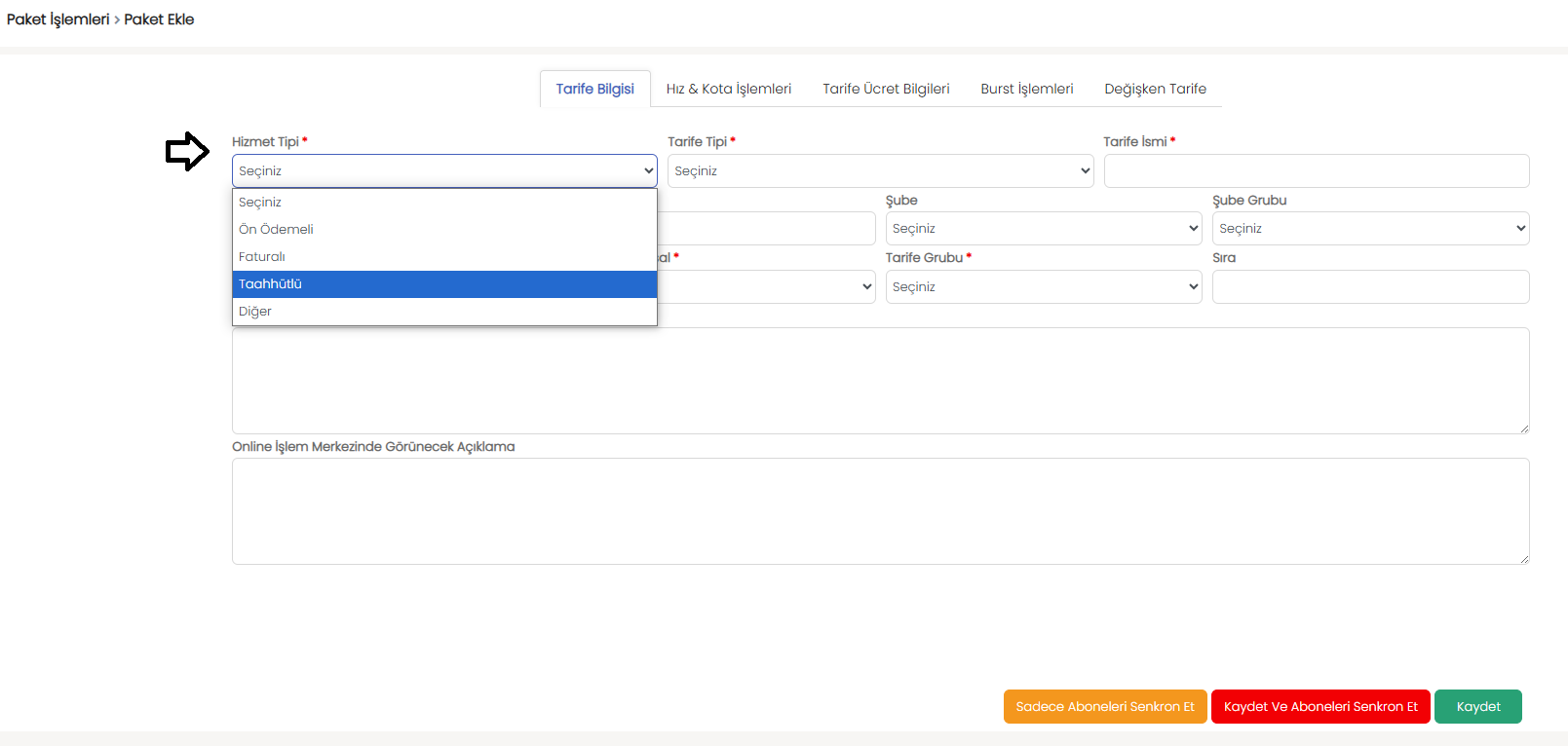Switch to the Tarife Bilgisi tab
This screenshot has width=1568, height=746.
click(594, 89)
